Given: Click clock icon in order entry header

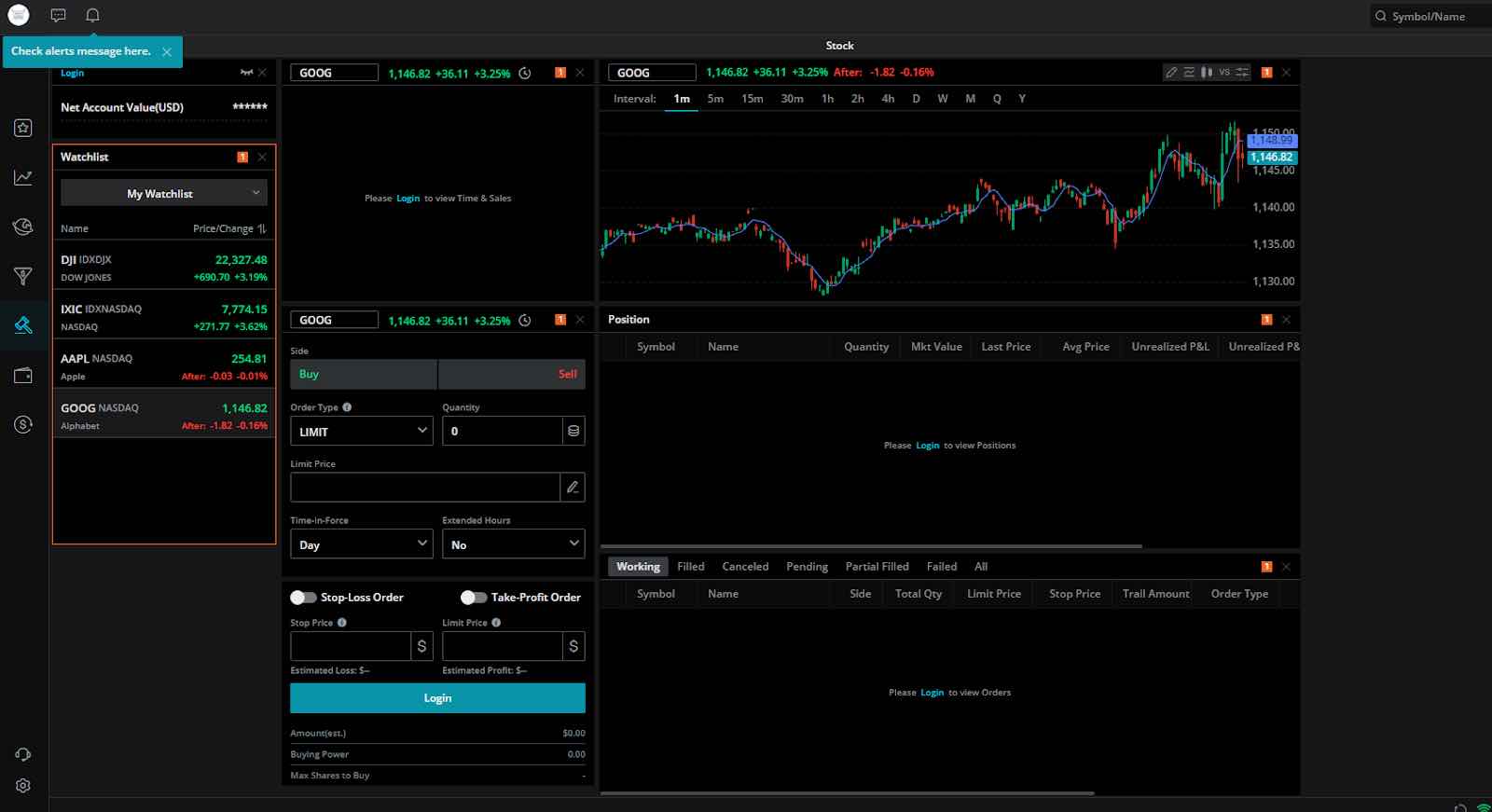Looking at the screenshot, I should pyautogui.click(x=525, y=321).
